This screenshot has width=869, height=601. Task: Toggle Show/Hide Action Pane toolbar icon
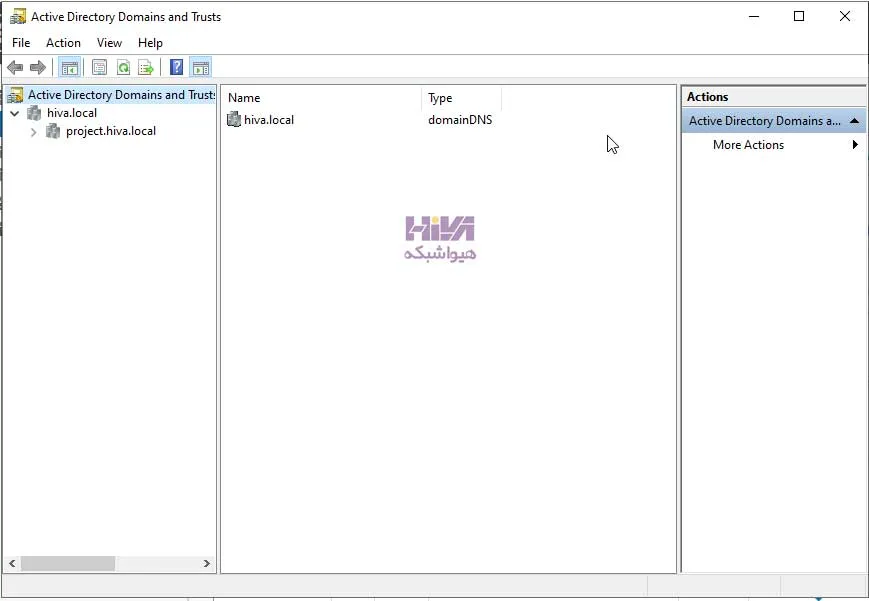click(x=201, y=68)
